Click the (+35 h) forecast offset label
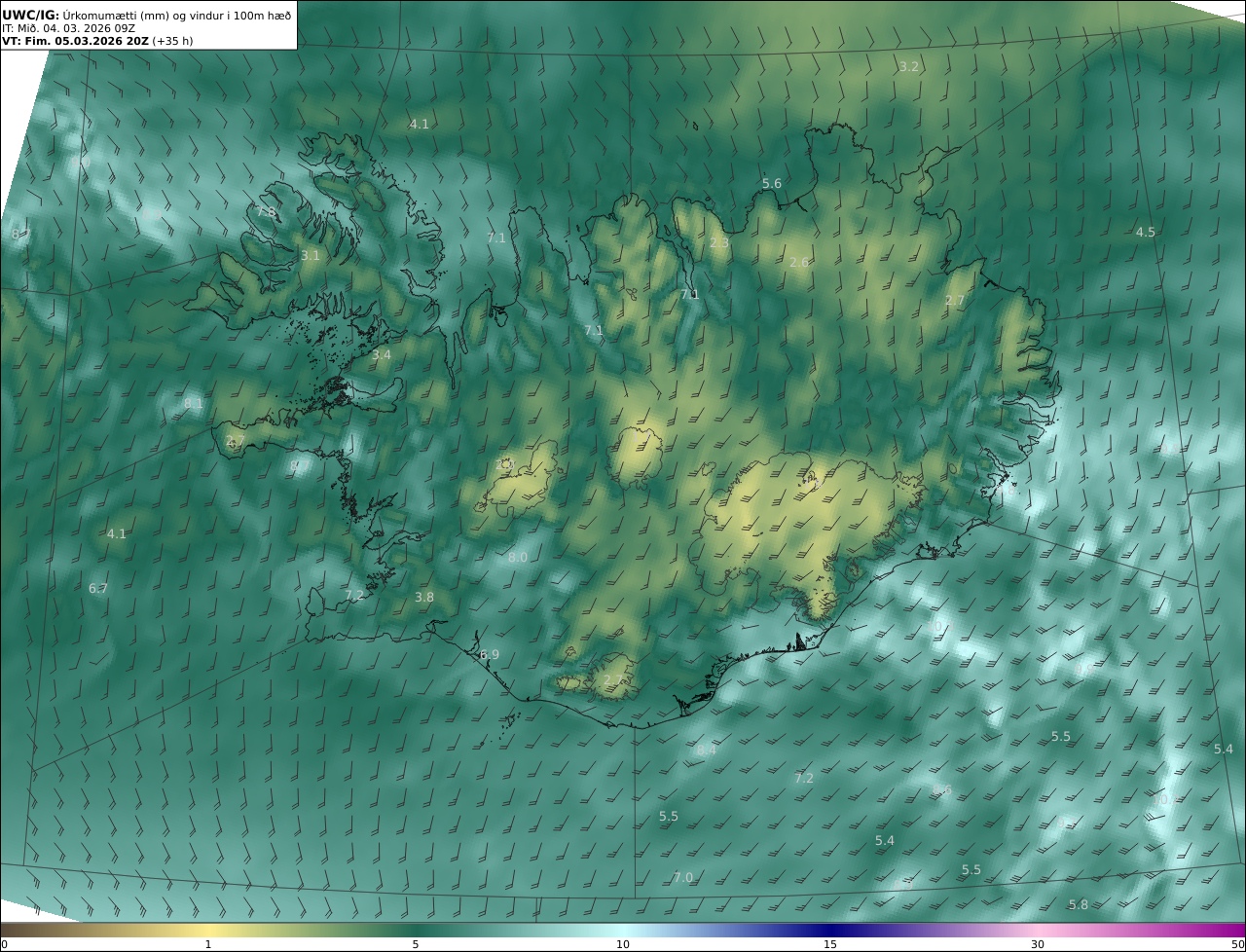The image size is (1246, 952). [x=172, y=42]
